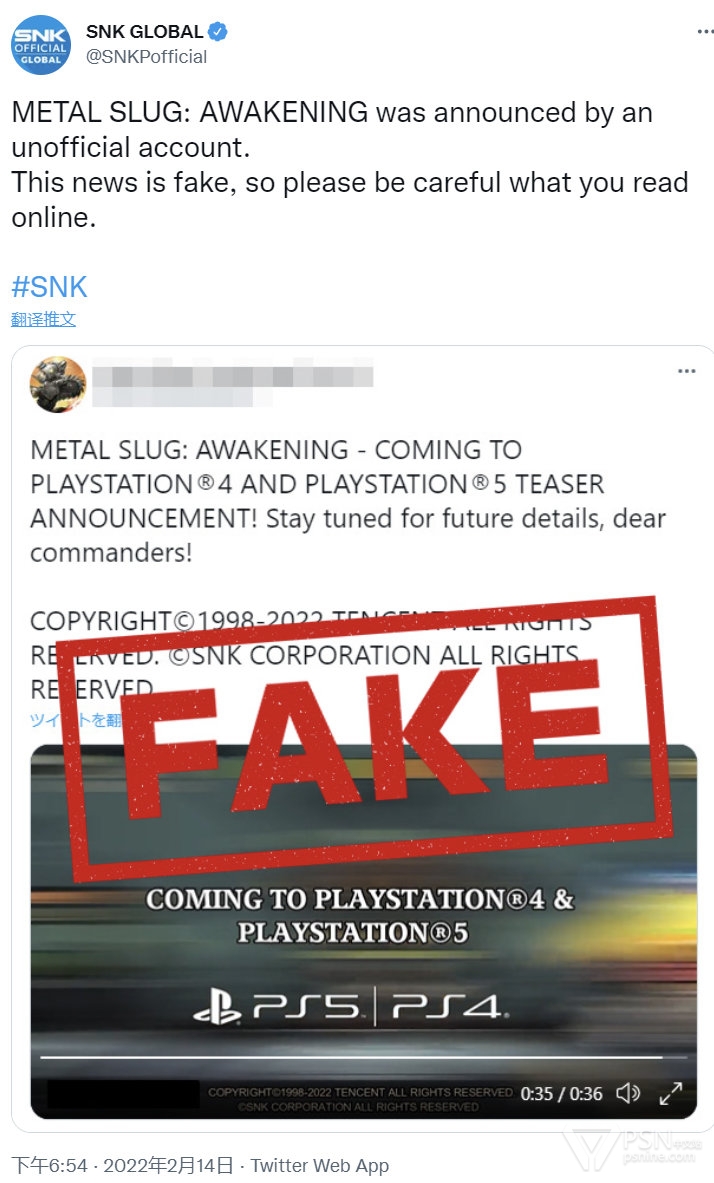Open quoted tweet's more options menu
Screen dimensions: 714x1183
(687, 370)
